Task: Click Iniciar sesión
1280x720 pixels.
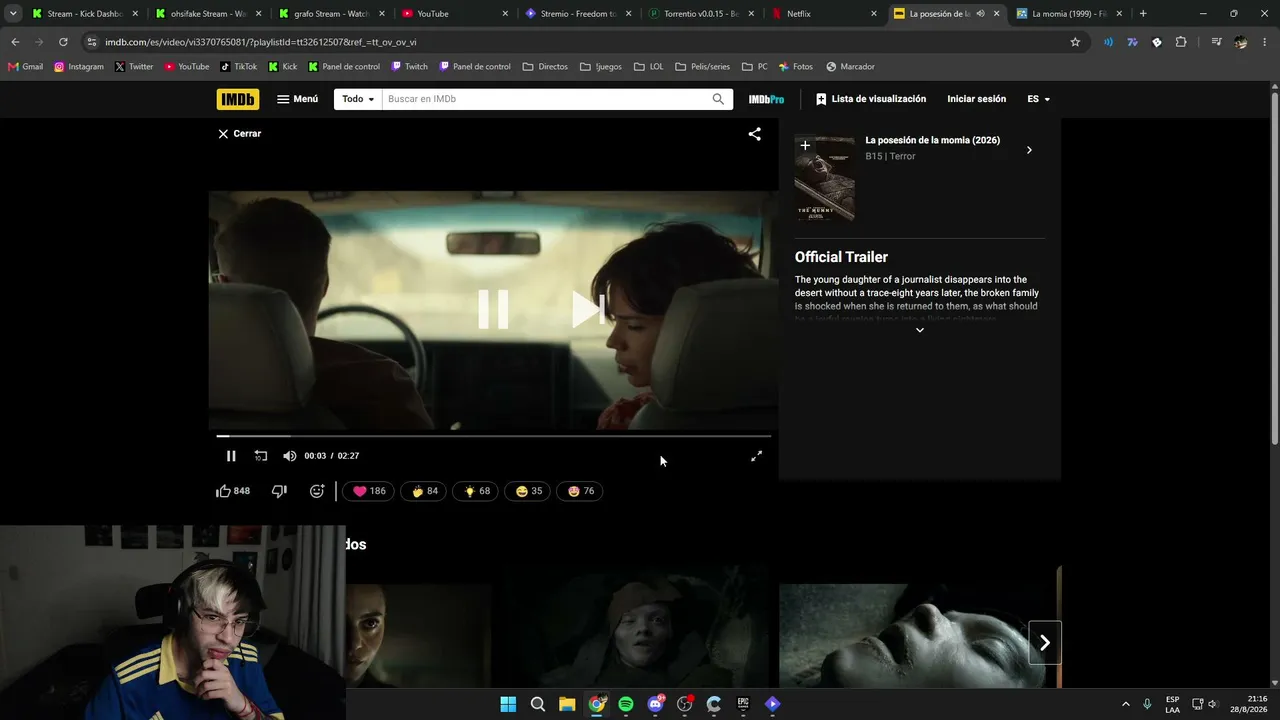Action: coord(977,99)
